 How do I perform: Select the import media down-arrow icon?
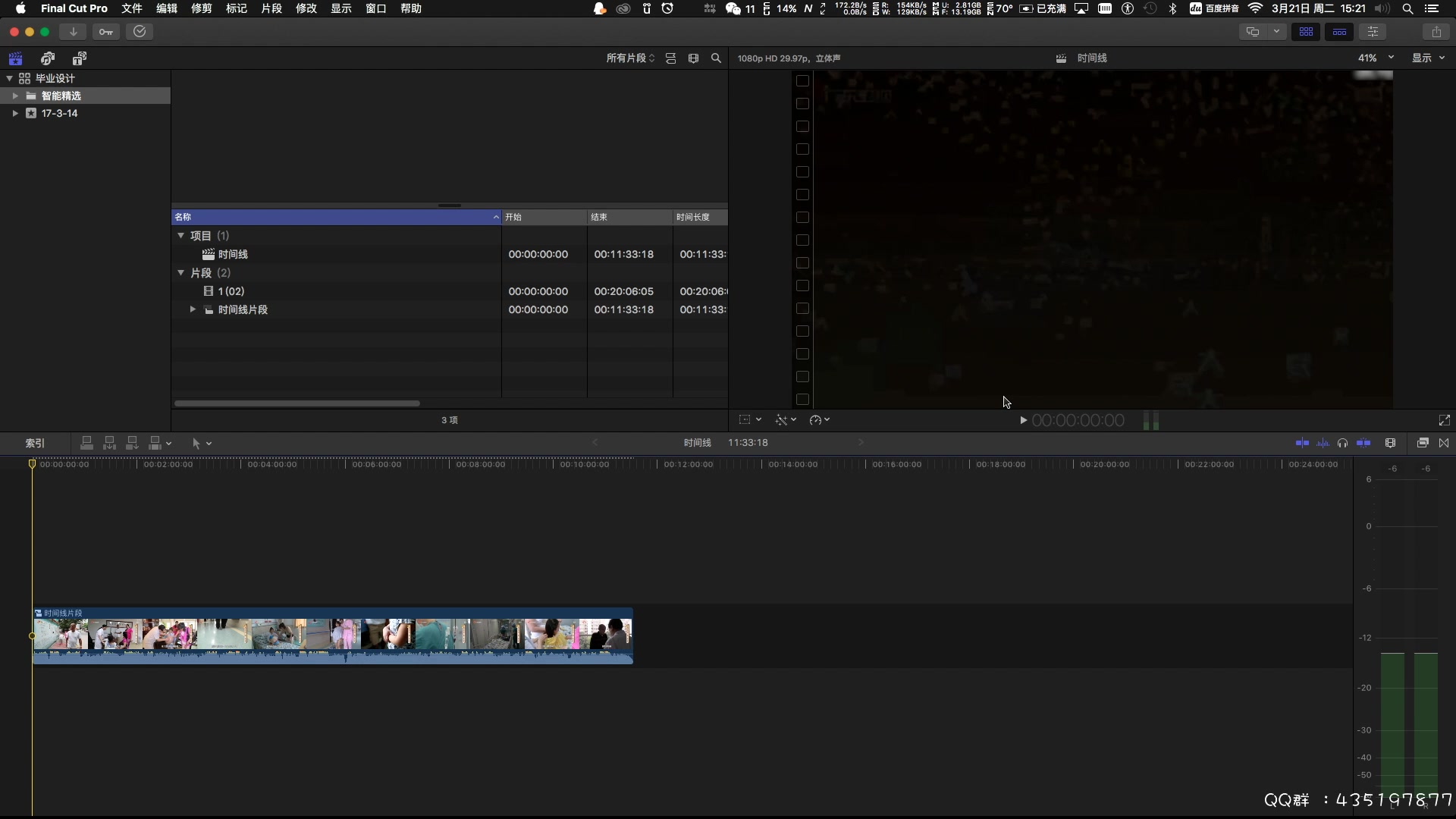73,31
